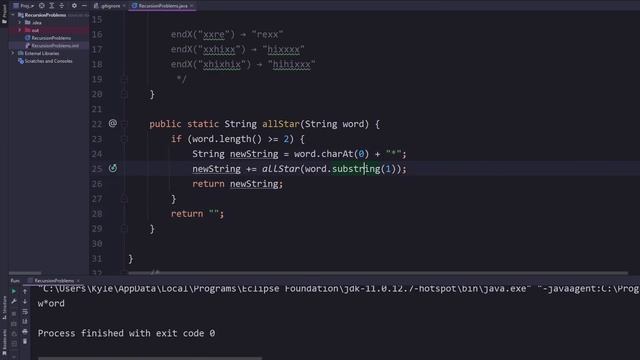Click the fold marker at line 19 comment end
The width and height of the screenshot is (640, 360).
tap(124, 79)
